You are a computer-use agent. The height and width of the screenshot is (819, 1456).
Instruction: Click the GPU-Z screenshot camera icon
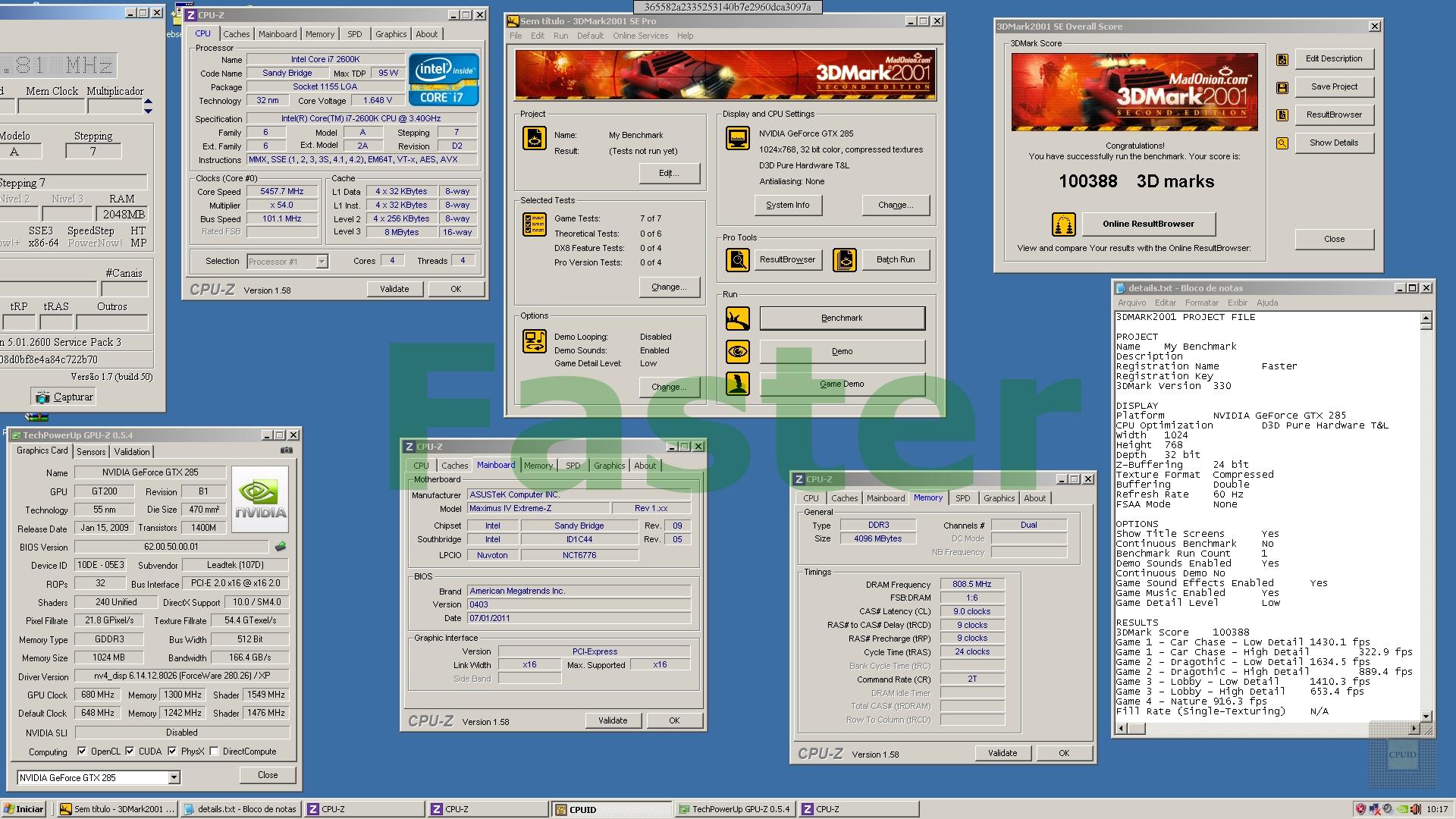click(x=286, y=450)
